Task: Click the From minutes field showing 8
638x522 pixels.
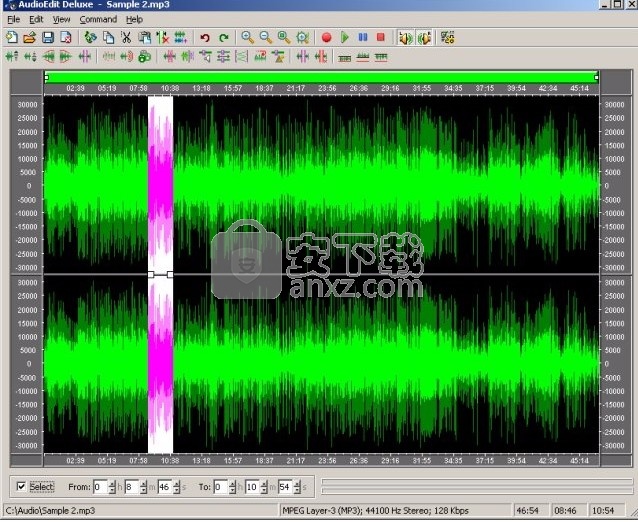Action: (x=132, y=487)
